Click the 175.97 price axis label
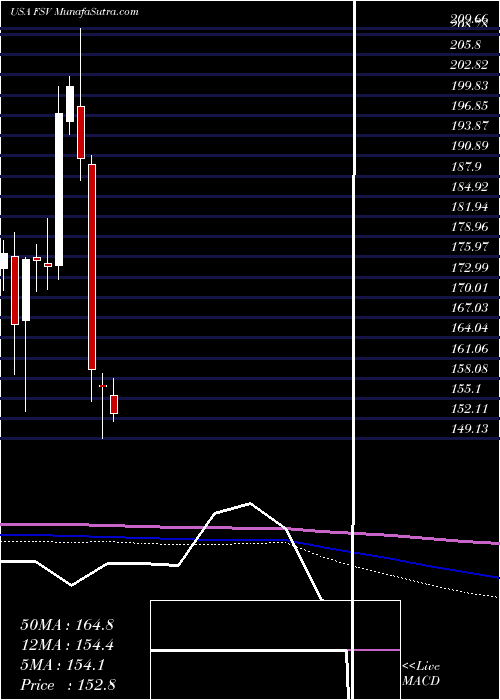The image size is (500, 700). pyautogui.click(x=469, y=247)
